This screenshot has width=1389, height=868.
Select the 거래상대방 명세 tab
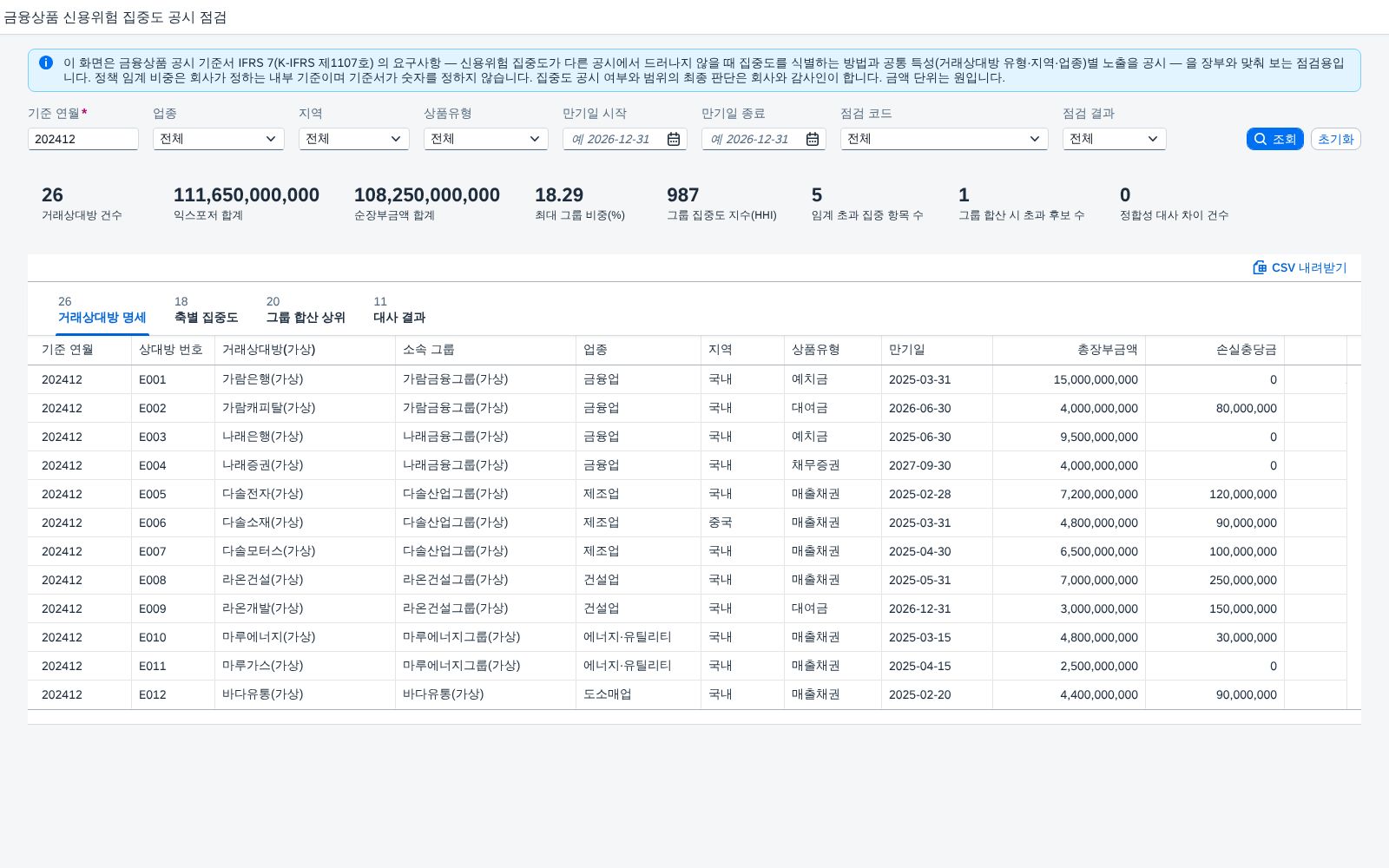pos(102,310)
